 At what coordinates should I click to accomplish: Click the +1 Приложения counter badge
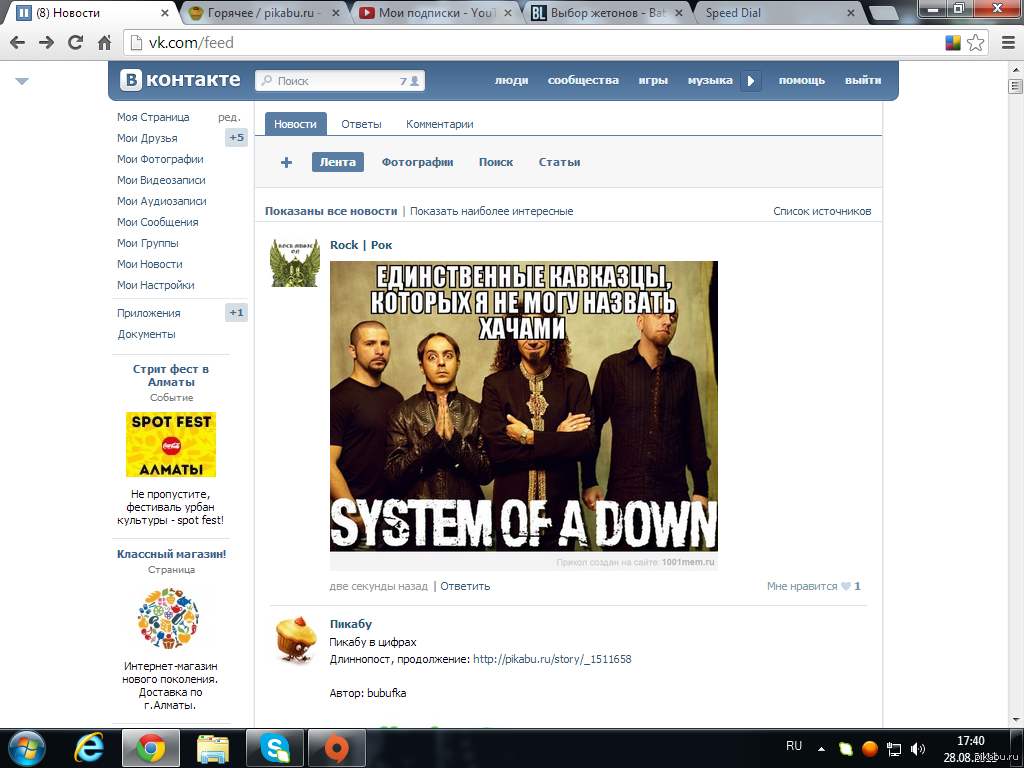[x=236, y=313]
